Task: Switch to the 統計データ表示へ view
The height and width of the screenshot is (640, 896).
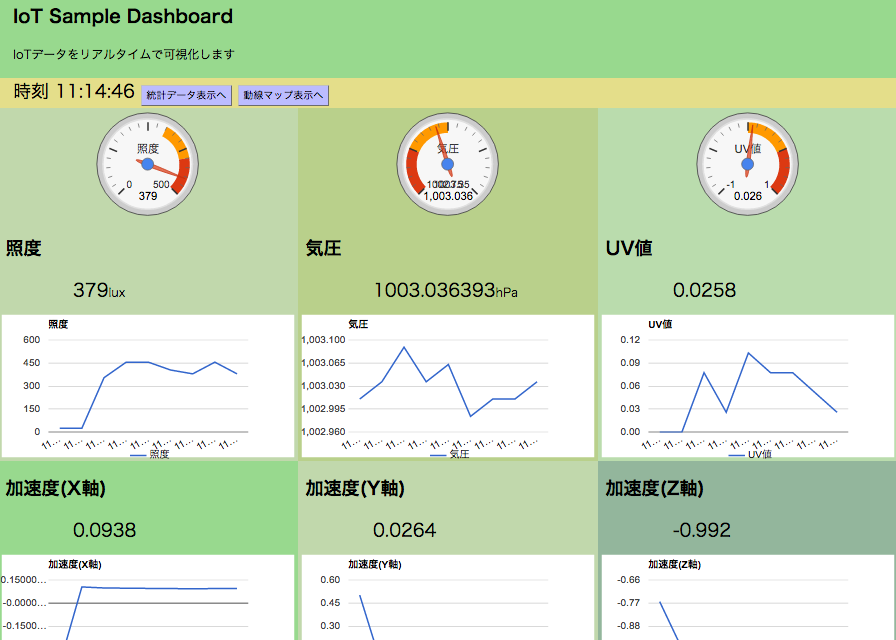Action: click(x=186, y=94)
